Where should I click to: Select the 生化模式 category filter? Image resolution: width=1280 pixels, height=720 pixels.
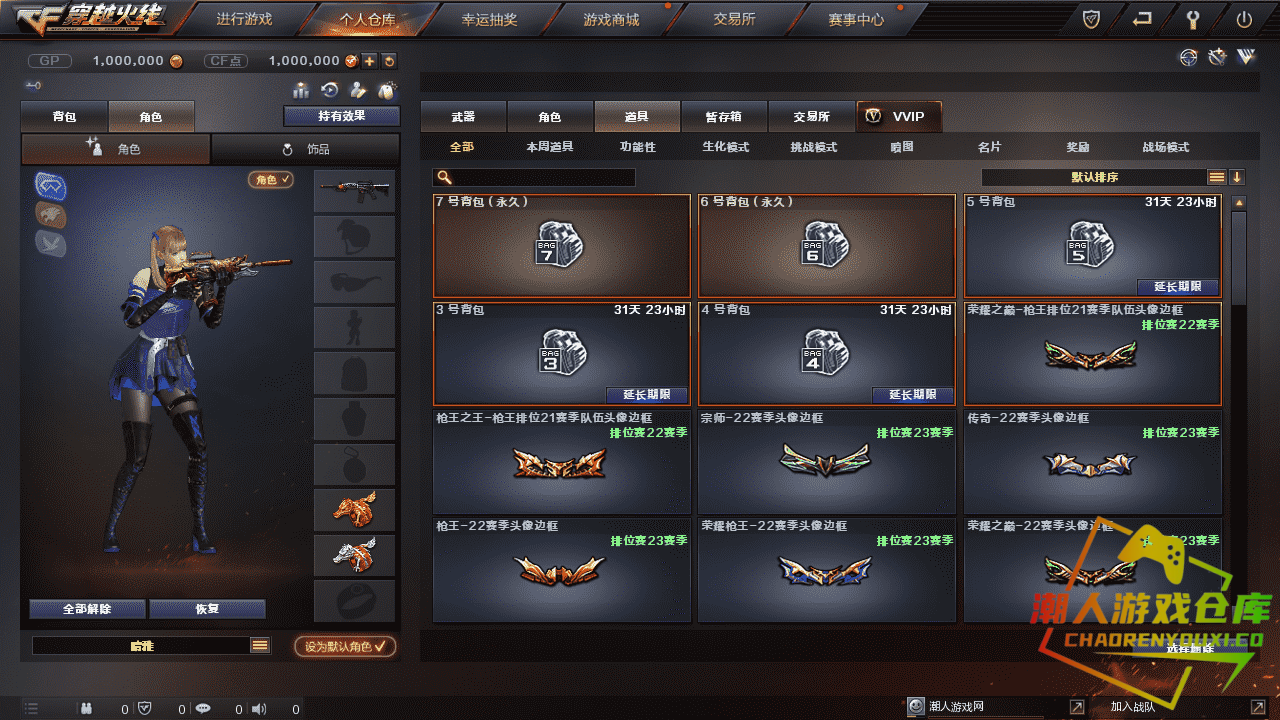click(726, 147)
